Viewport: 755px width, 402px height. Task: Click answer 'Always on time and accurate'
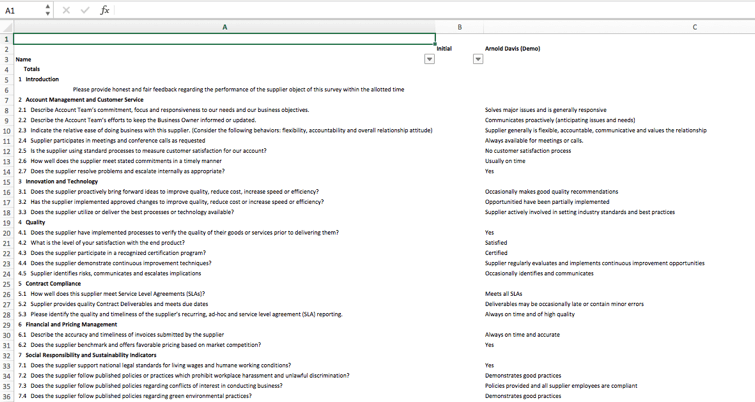tap(522, 335)
